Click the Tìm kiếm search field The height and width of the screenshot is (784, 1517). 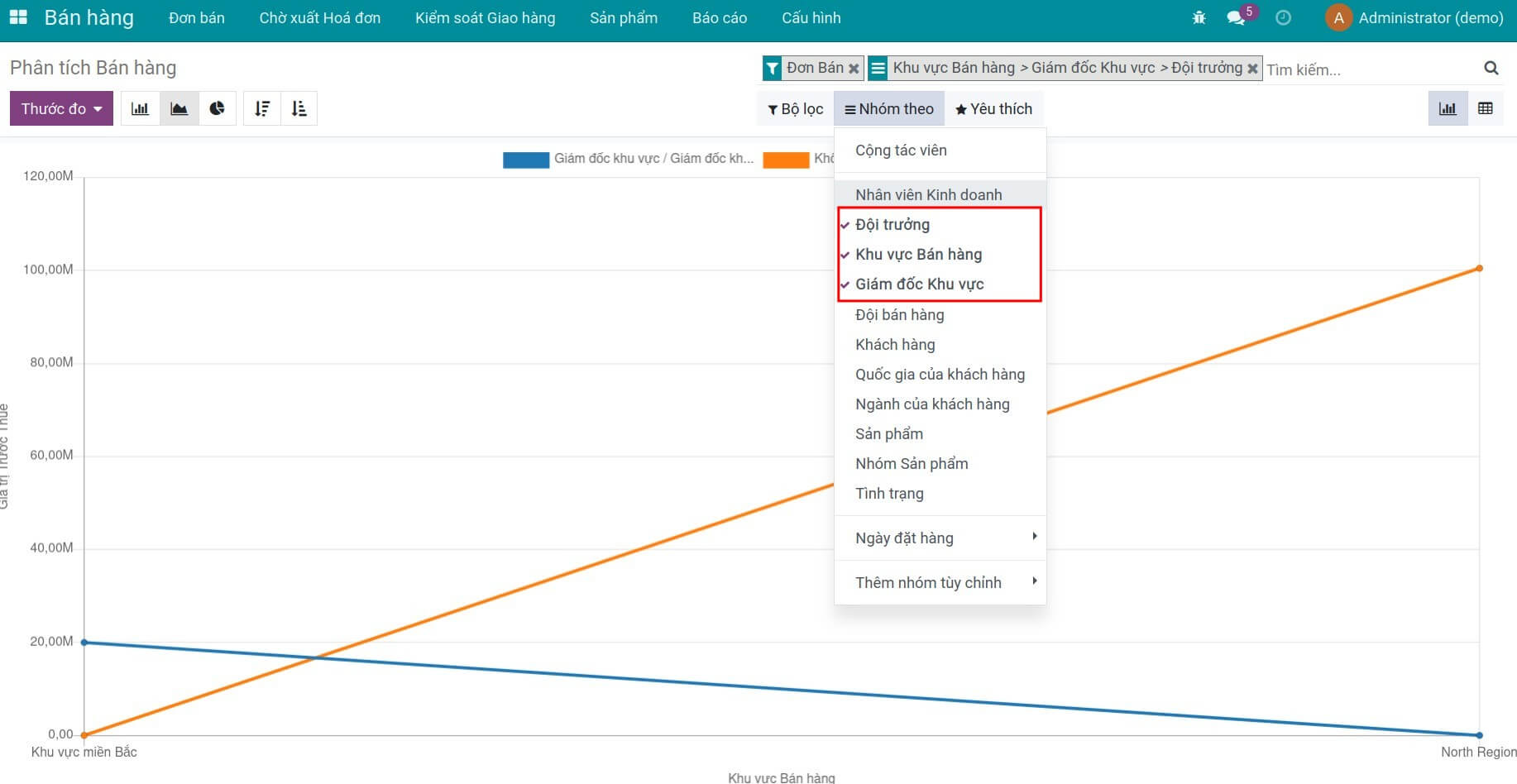[1369, 69]
